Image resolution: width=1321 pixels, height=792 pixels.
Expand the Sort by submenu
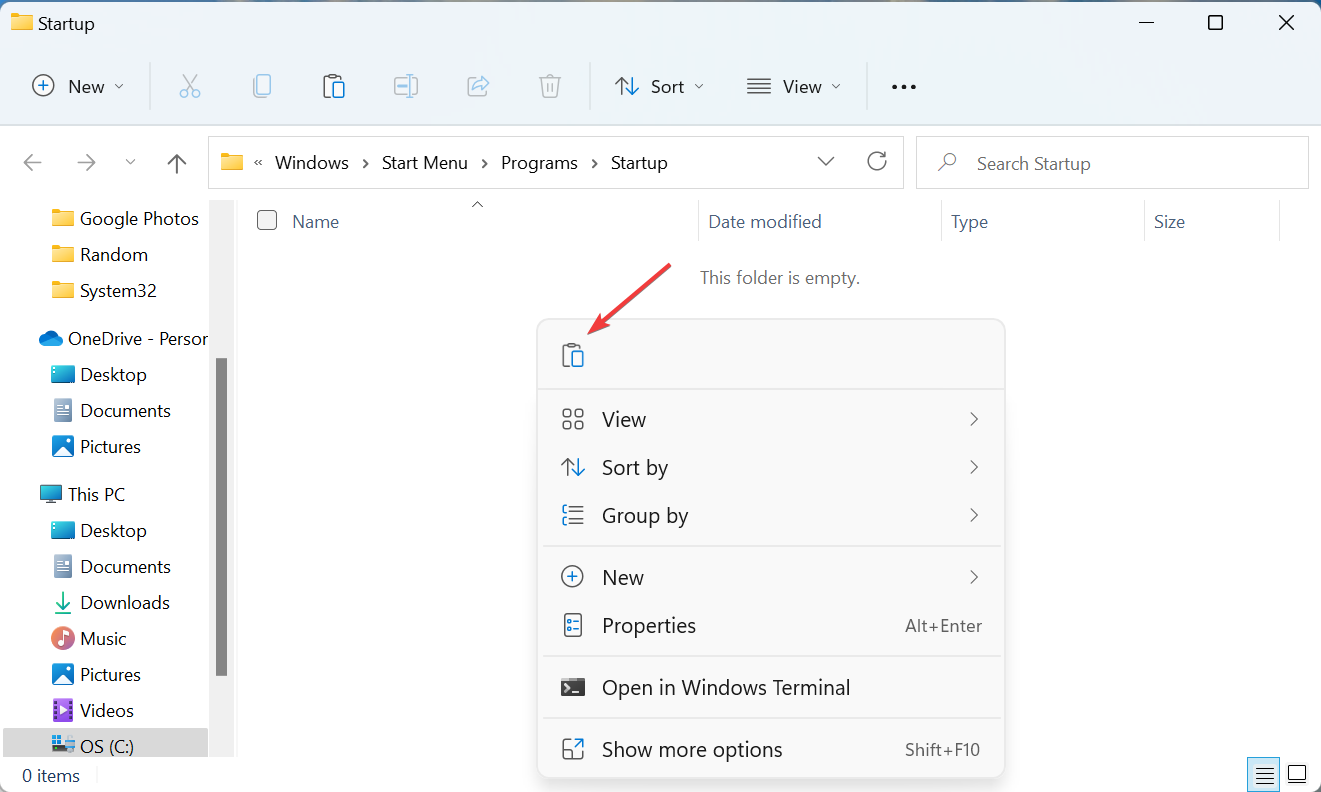(x=771, y=467)
